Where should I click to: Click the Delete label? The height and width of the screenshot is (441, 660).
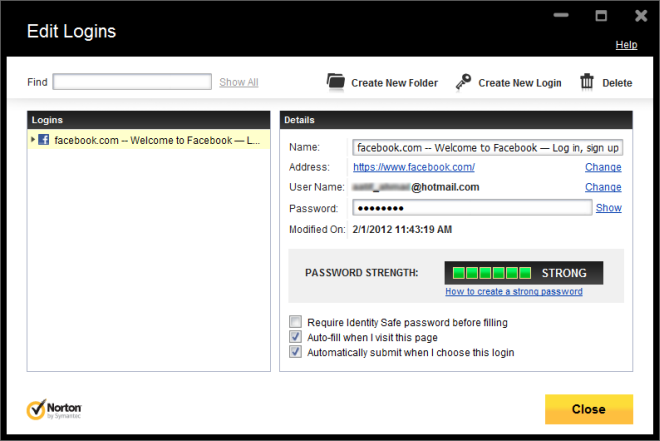(617, 83)
